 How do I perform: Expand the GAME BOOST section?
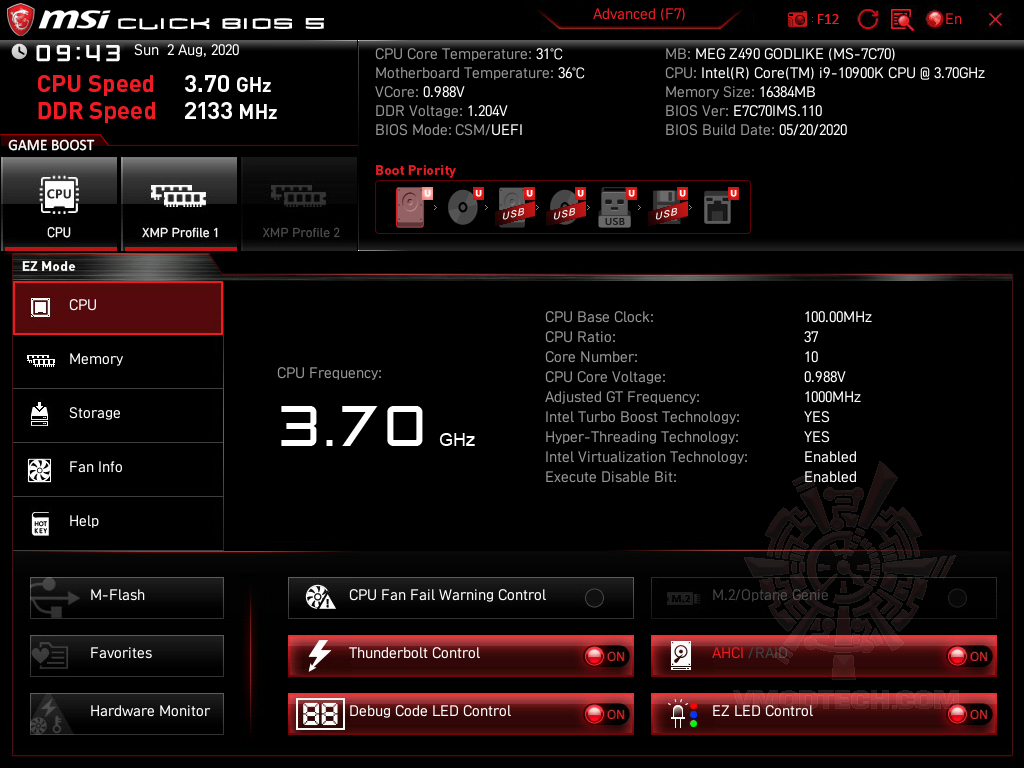pyautogui.click(x=48, y=144)
